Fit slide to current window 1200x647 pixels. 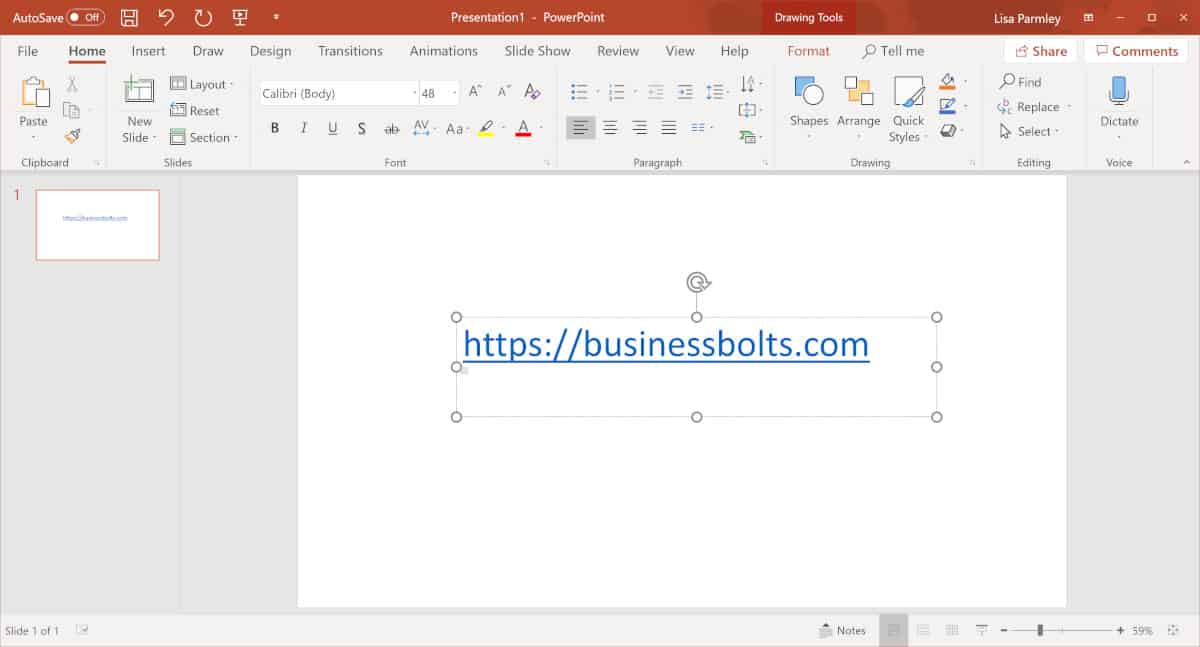[x=1174, y=630]
